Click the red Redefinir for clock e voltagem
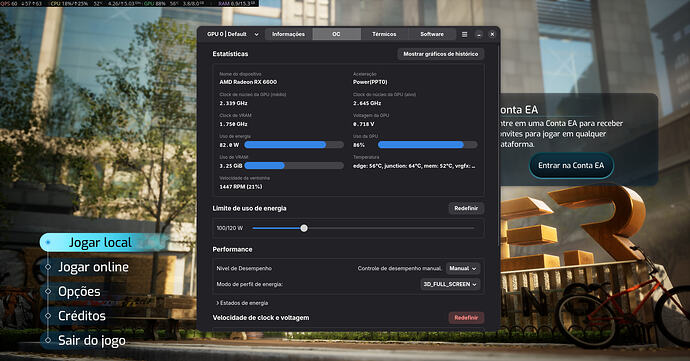 (x=466, y=318)
